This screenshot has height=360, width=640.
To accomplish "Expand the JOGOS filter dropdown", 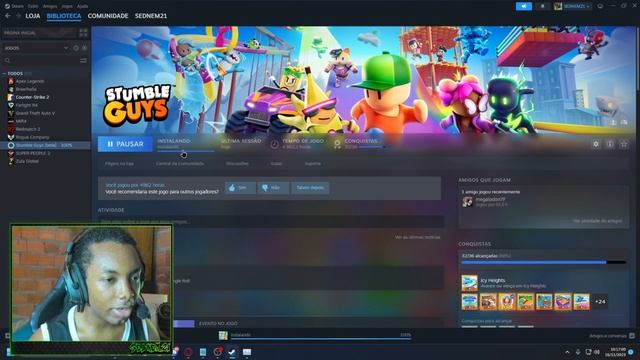I will 36,48.
